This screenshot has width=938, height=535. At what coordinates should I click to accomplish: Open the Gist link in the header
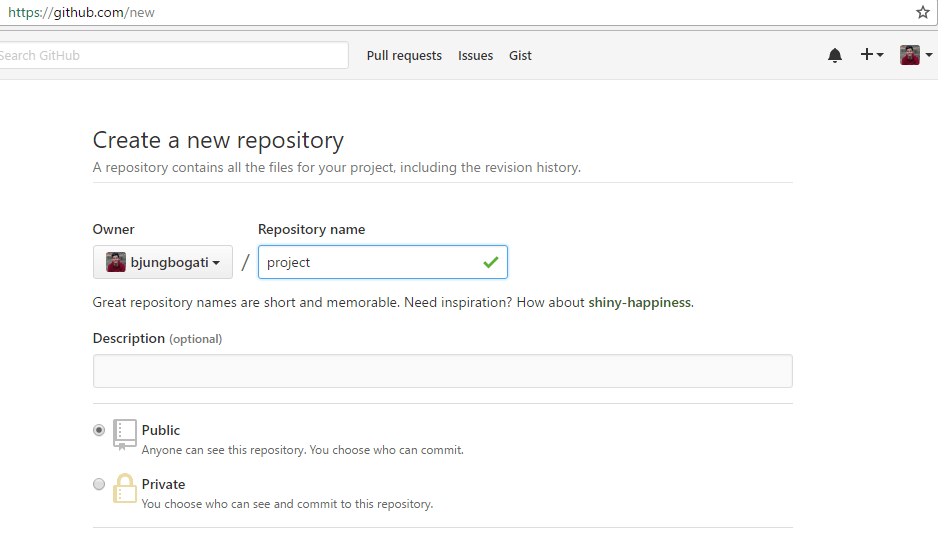point(520,56)
